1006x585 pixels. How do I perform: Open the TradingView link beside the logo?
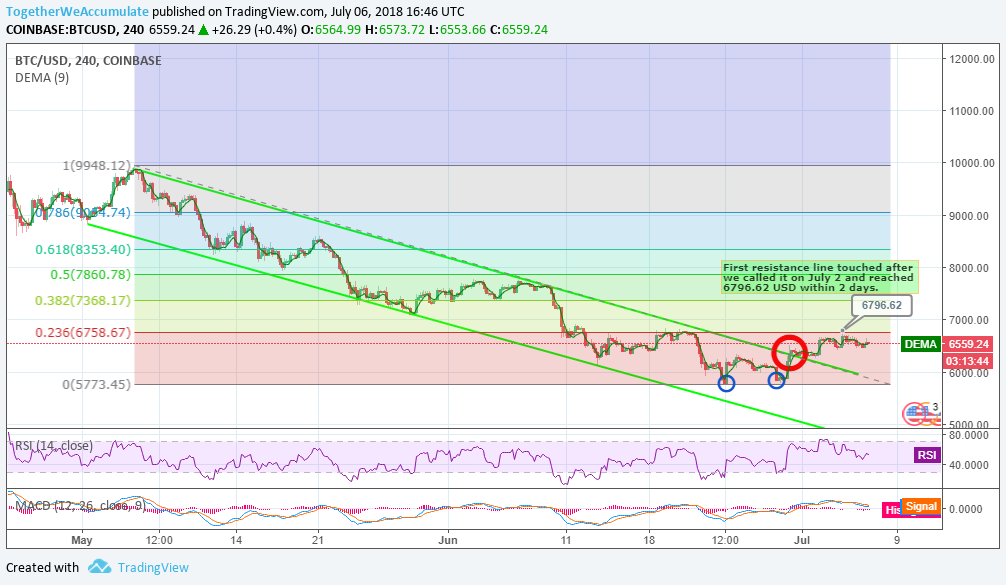[153, 567]
